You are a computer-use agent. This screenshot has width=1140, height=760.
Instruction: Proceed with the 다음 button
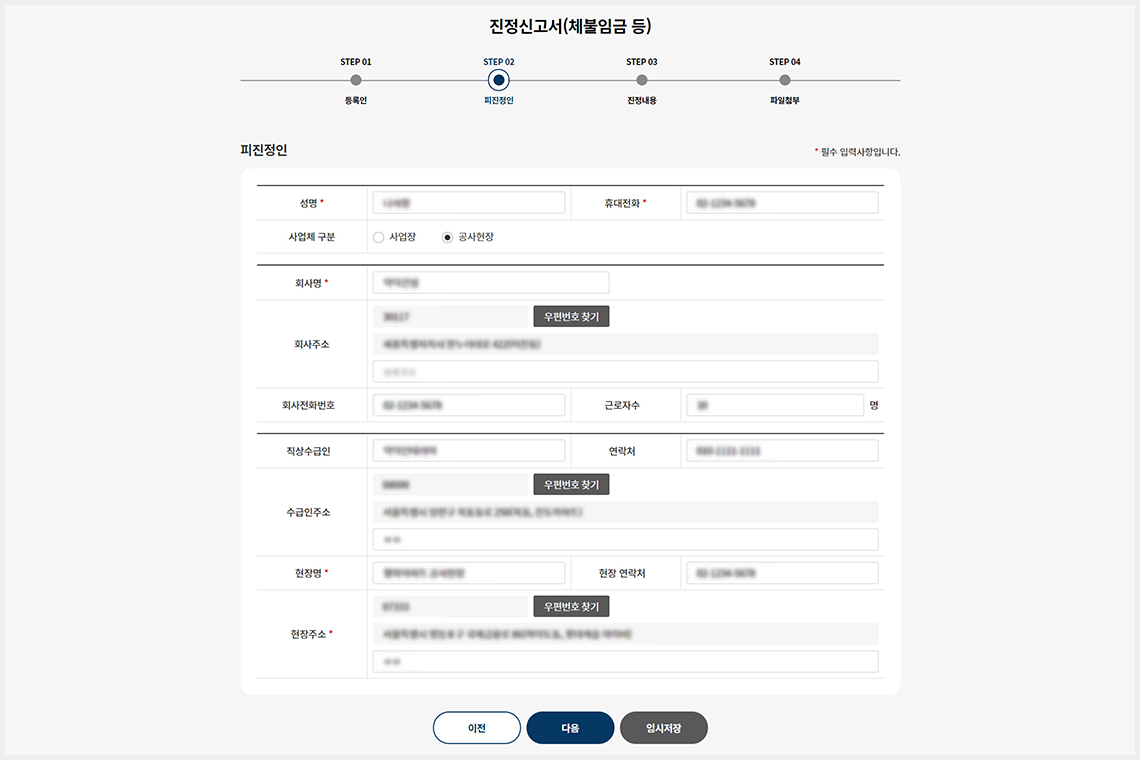coord(570,728)
